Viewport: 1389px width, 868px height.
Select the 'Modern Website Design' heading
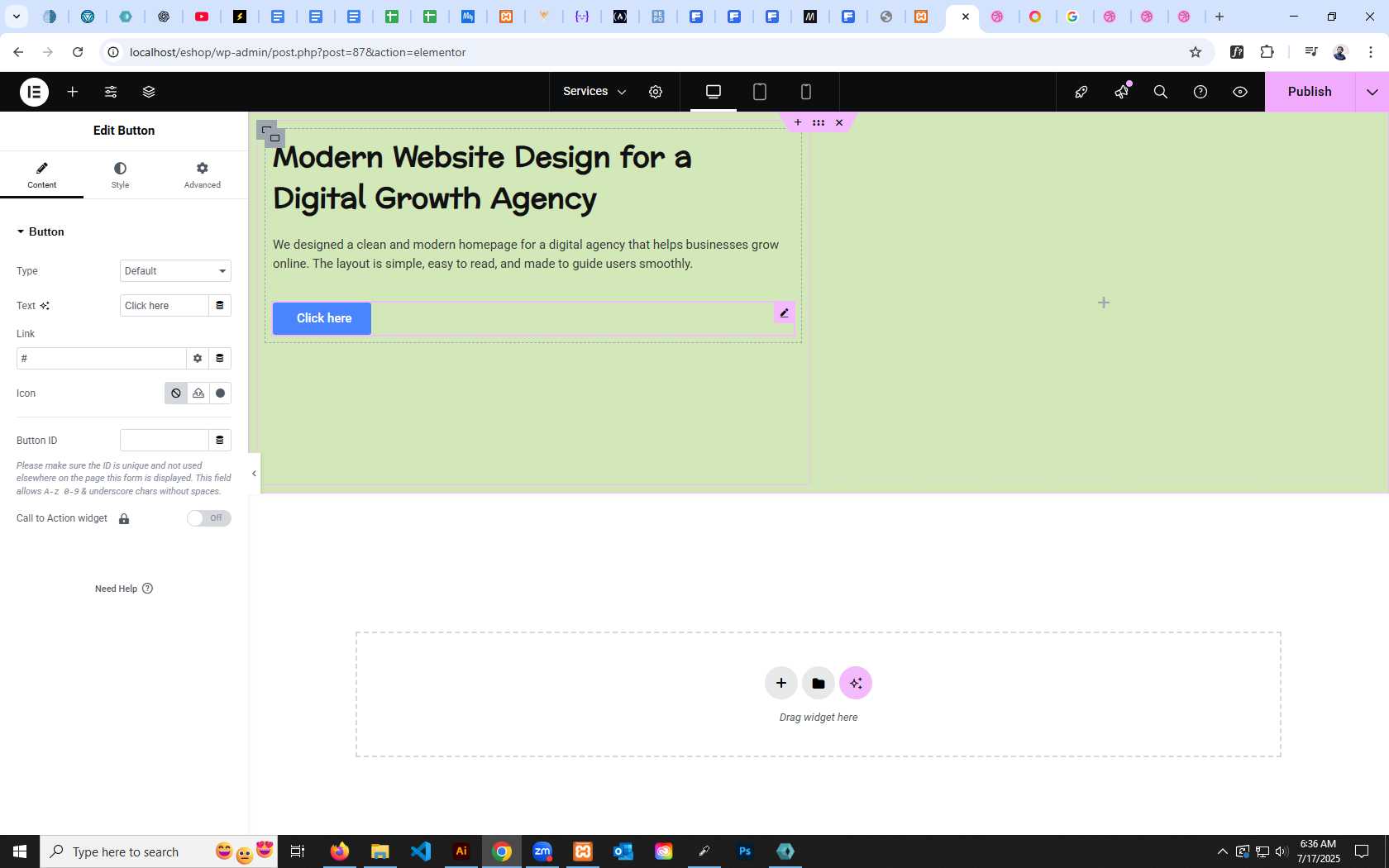(x=482, y=178)
